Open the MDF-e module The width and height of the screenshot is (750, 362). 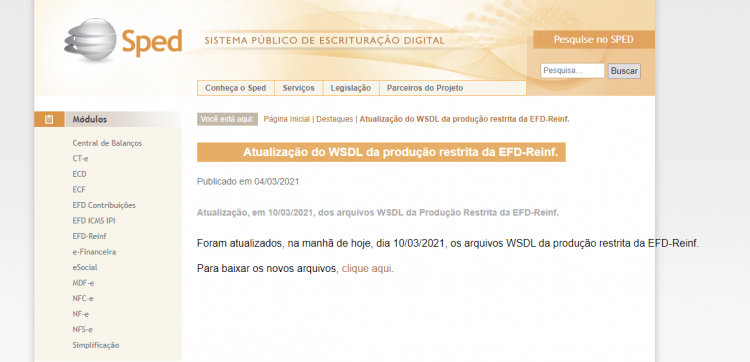point(83,283)
